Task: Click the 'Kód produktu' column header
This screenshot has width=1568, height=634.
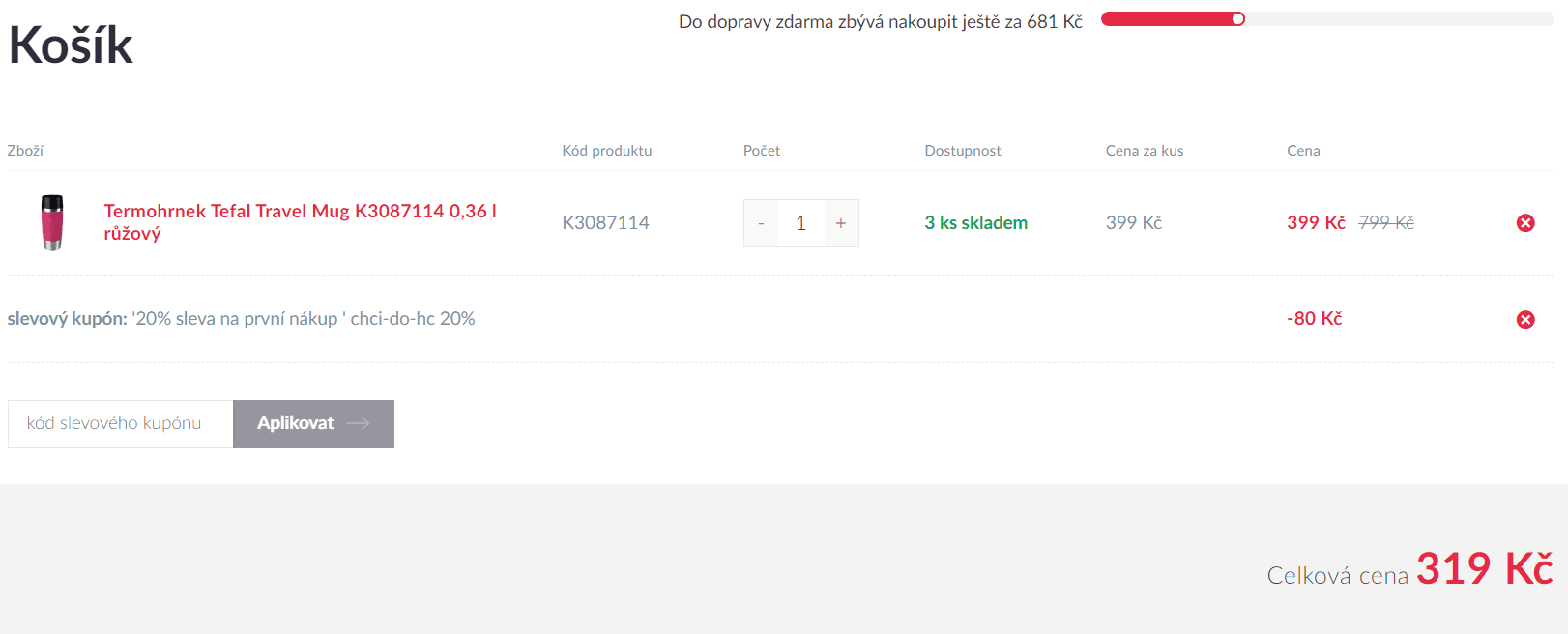Action: pos(607,151)
